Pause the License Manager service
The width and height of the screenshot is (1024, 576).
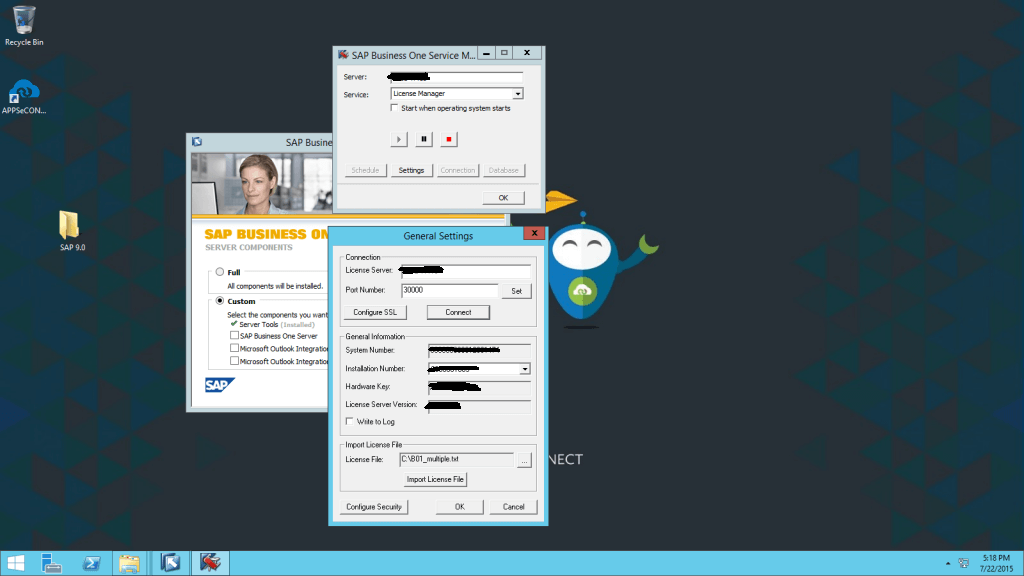[423, 139]
